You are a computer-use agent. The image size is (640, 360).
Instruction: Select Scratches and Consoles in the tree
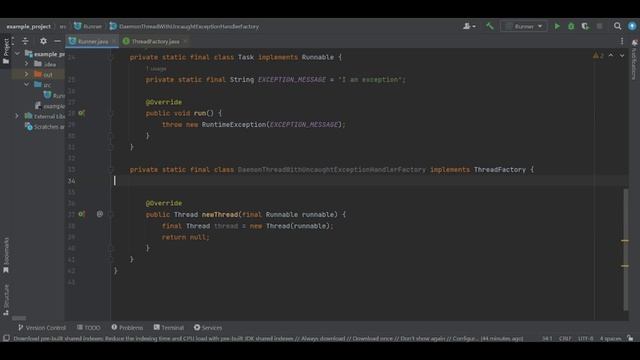44,127
